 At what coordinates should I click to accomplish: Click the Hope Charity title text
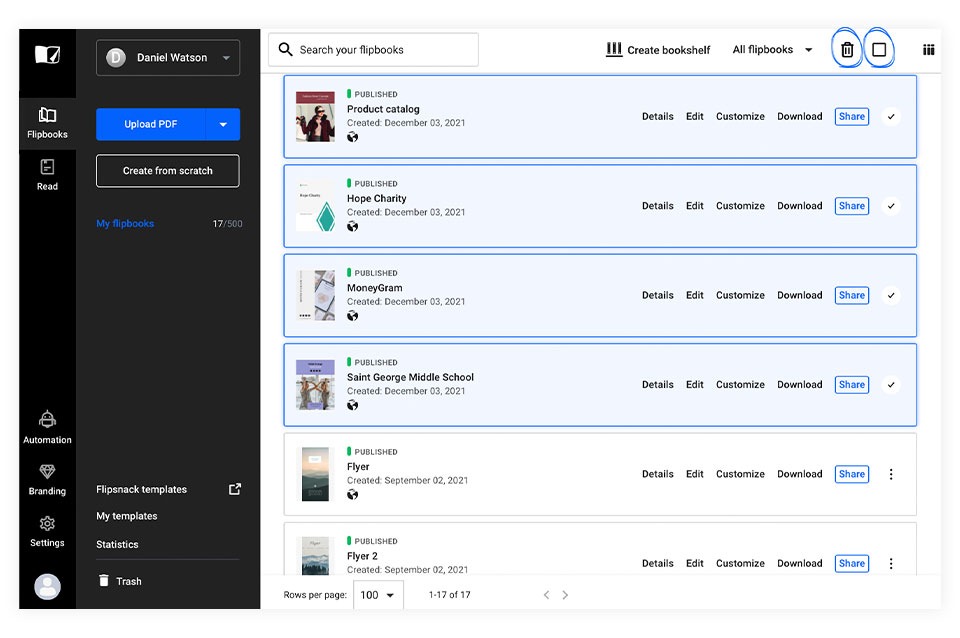pyautogui.click(x=377, y=198)
